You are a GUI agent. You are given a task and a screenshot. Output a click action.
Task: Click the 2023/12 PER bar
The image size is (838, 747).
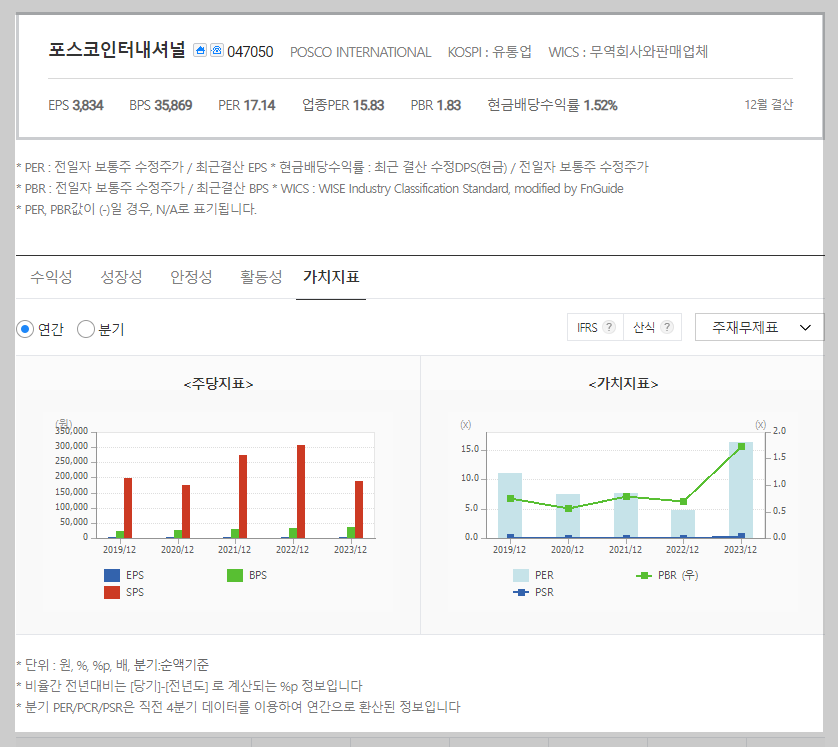tap(741, 490)
